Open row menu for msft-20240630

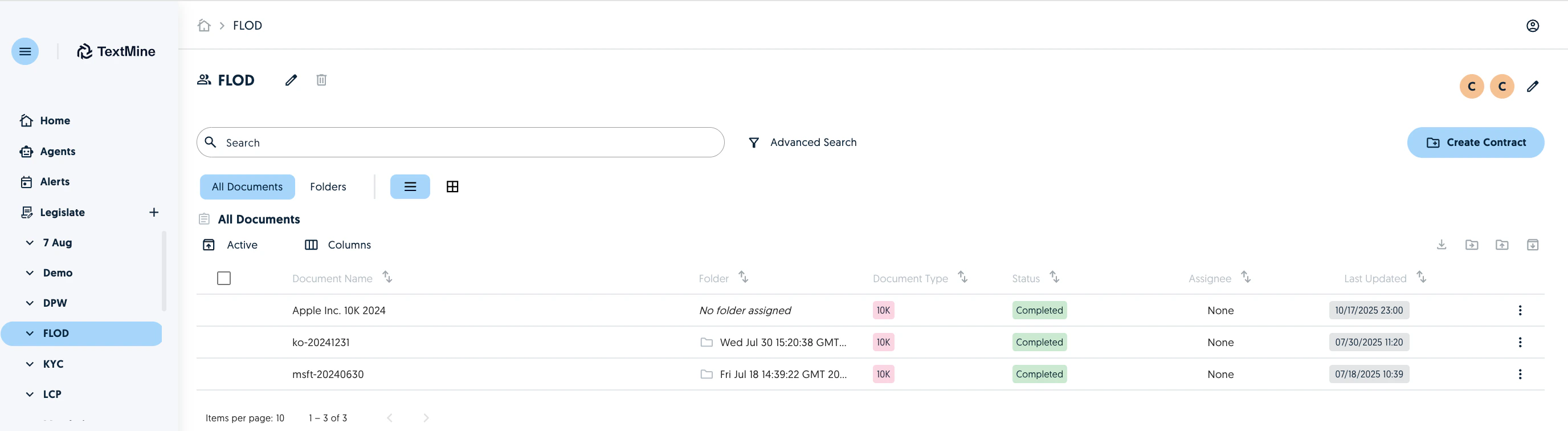pyautogui.click(x=1520, y=375)
